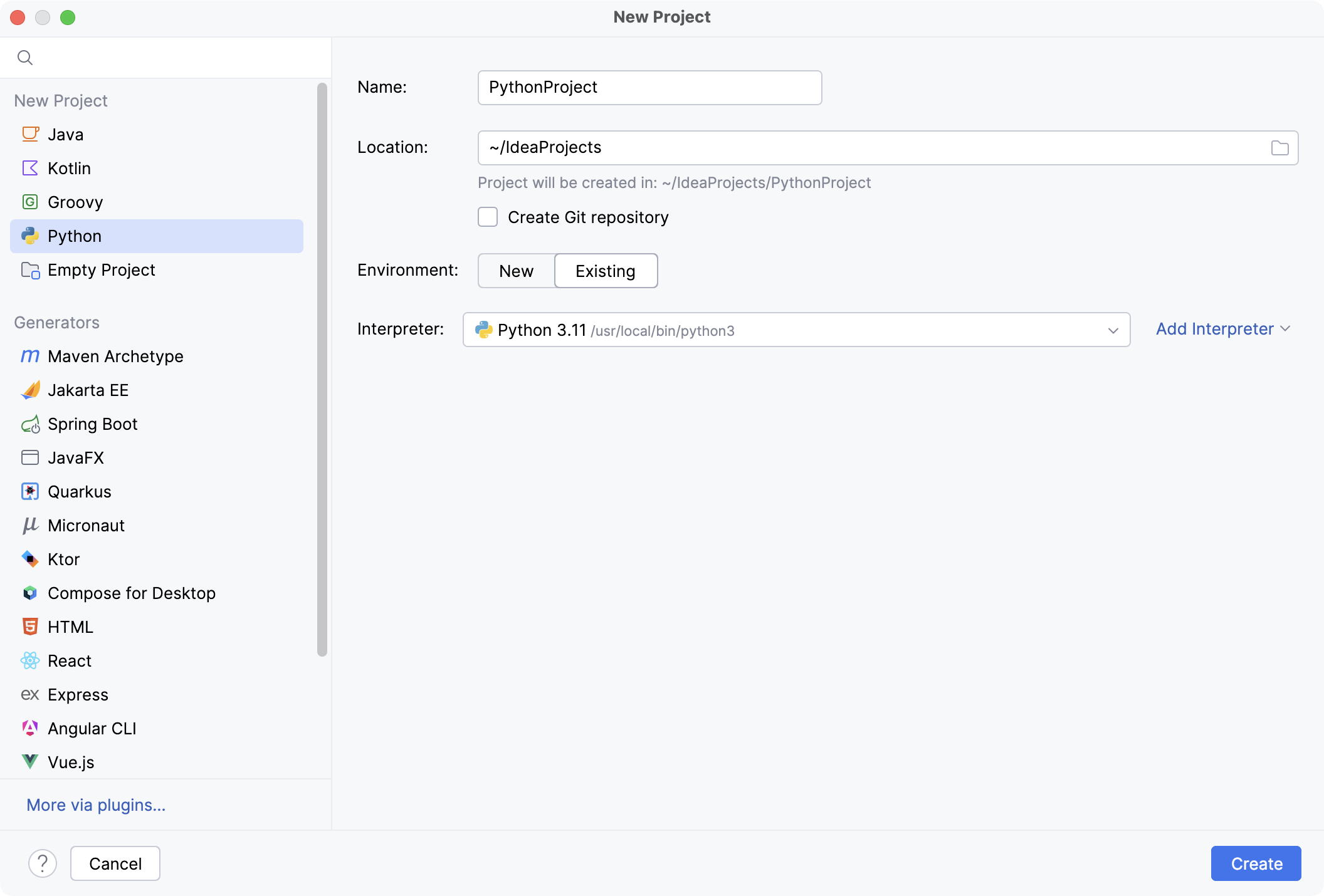Image resolution: width=1324 pixels, height=896 pixels.
Task: Click the Quarkus generator icon
Action: [x=29, y=491]
